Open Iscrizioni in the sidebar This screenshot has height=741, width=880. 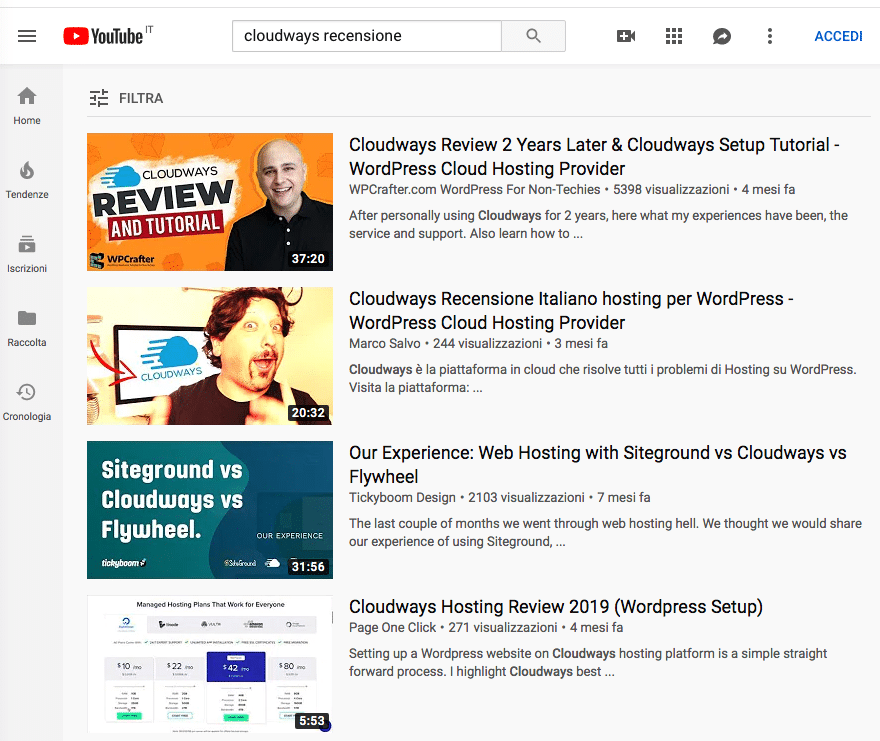coord(27,254)
